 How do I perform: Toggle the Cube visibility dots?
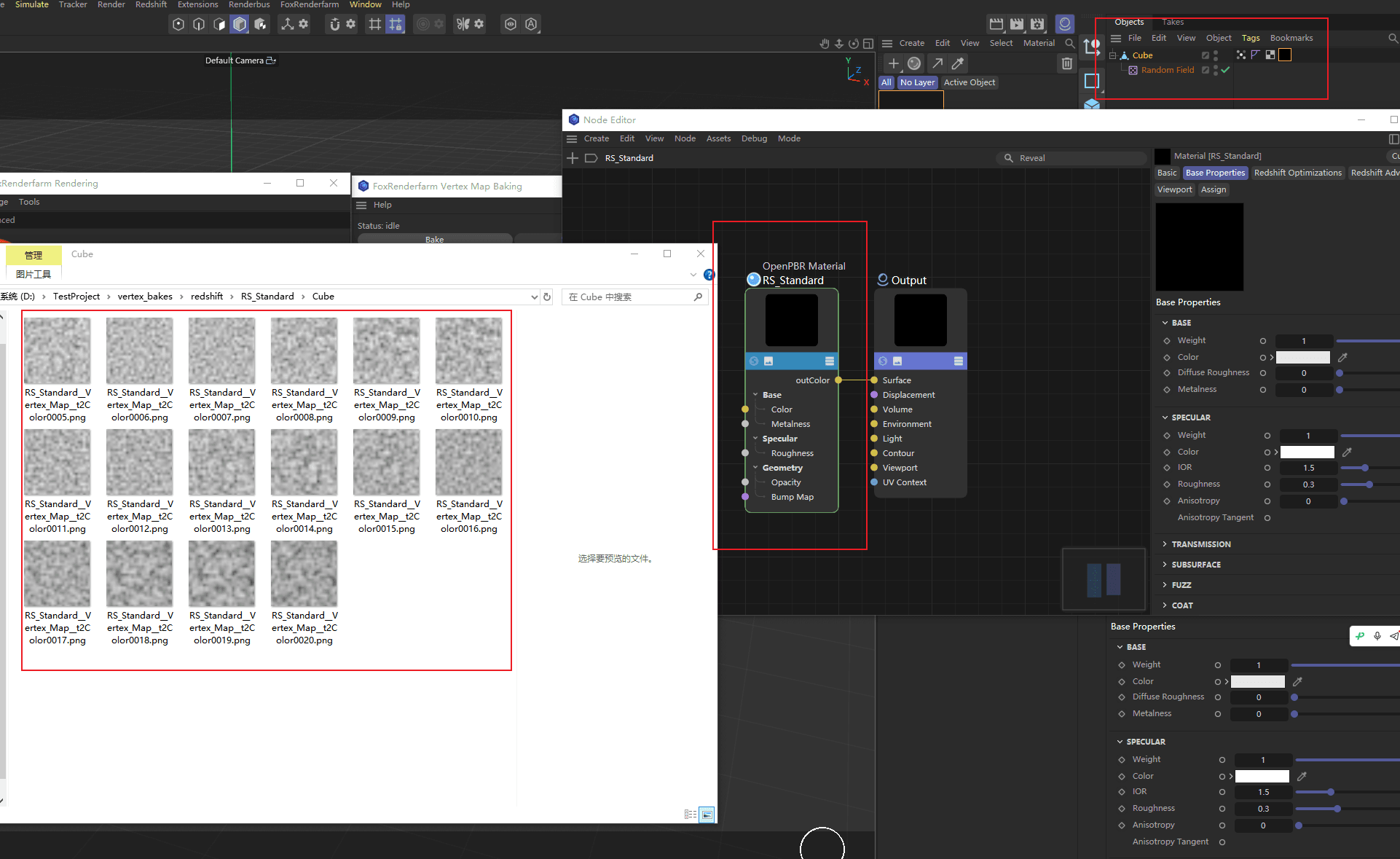[x=1216, y=55]
